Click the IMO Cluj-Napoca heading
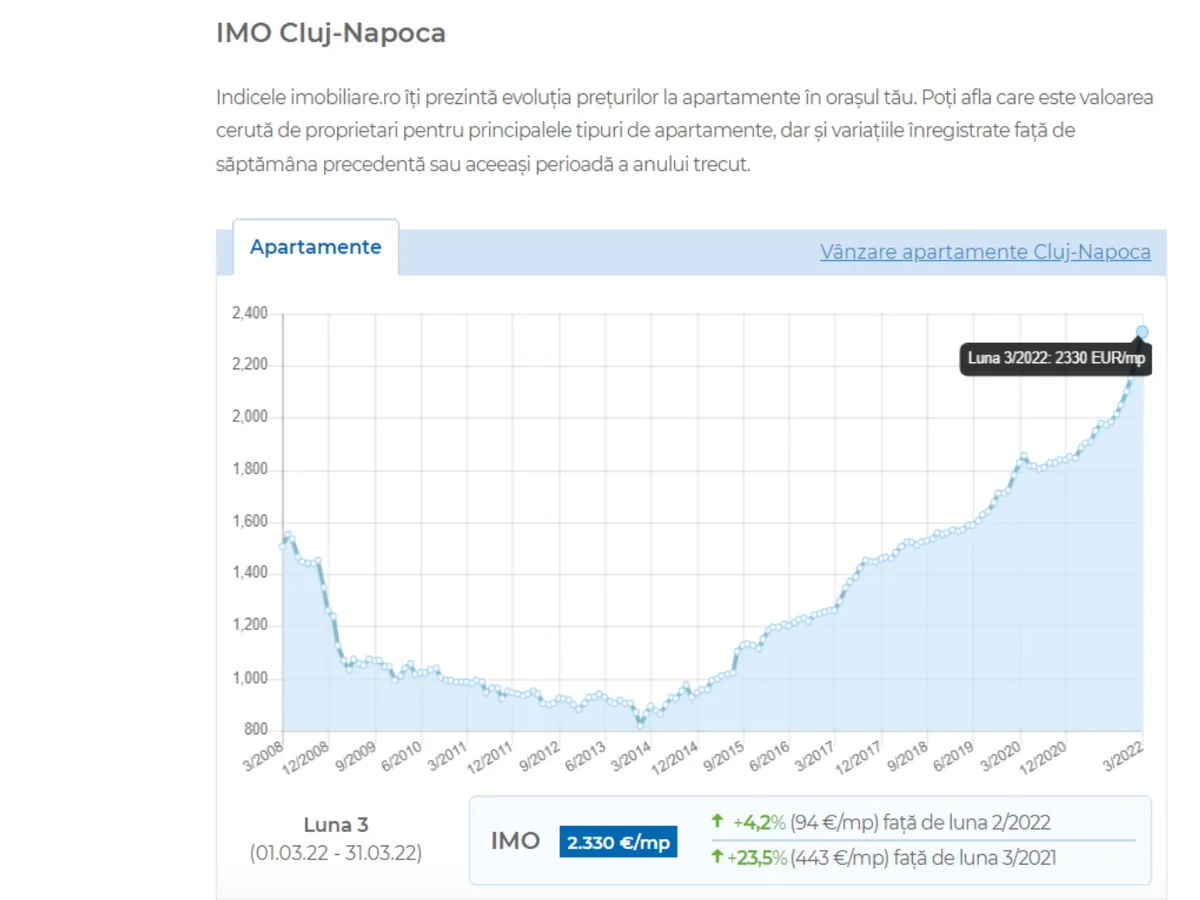The image size is (1200, 900). tap(331, 33)
